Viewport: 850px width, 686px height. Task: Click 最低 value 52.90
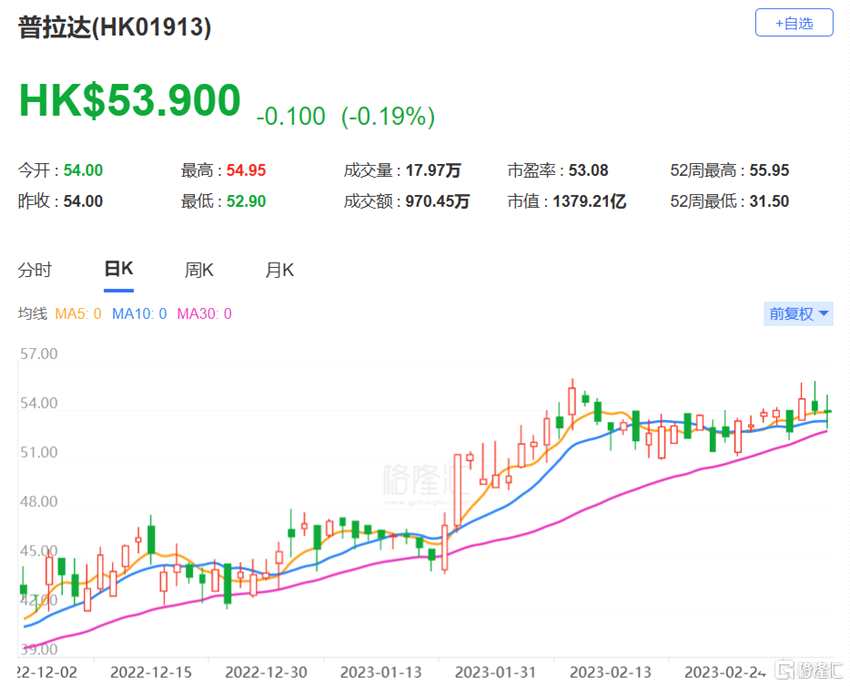tap(246, 201)
